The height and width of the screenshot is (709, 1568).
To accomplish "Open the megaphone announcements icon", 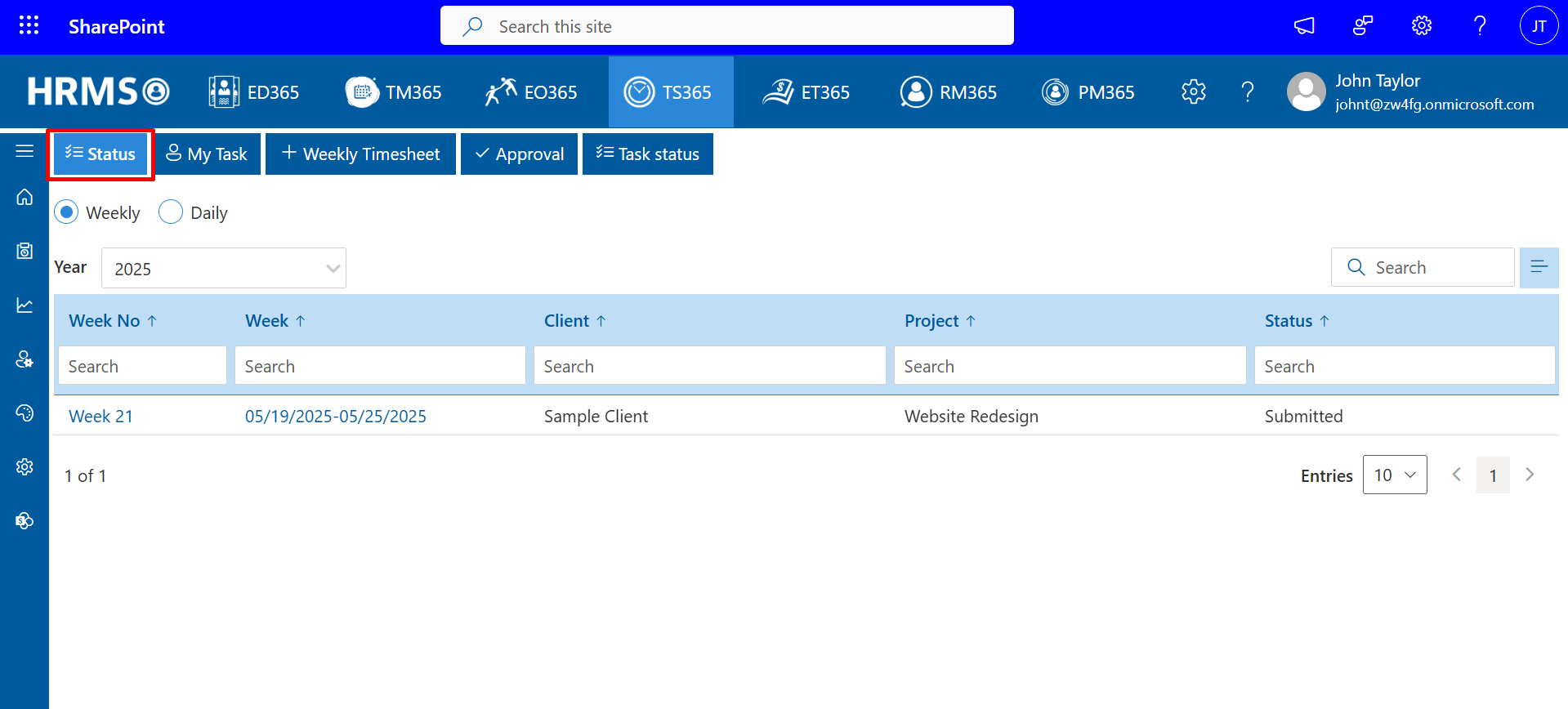I will coord(1304,26).
